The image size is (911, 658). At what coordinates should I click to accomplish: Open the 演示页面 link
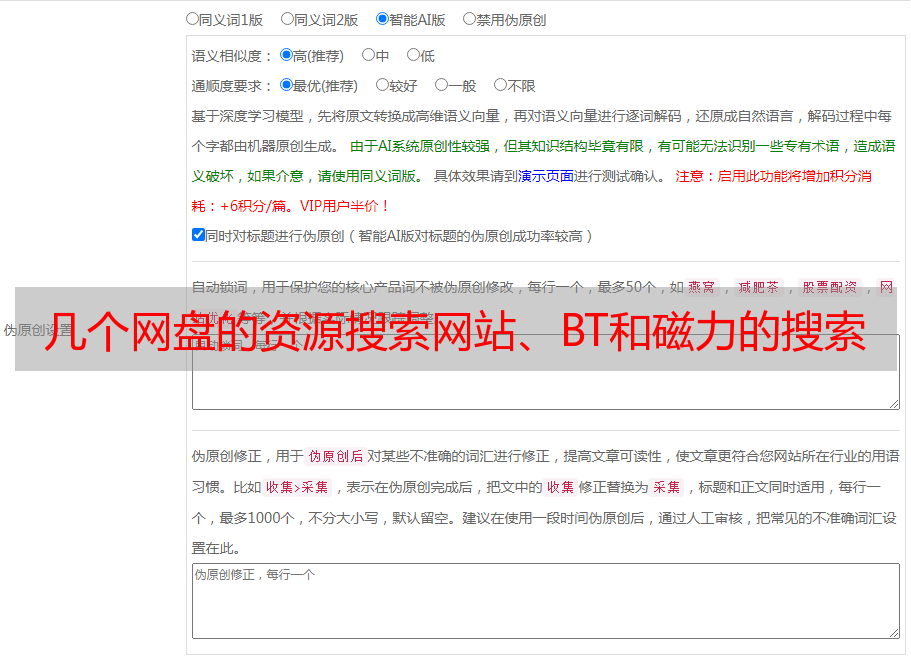pos(546,176)
